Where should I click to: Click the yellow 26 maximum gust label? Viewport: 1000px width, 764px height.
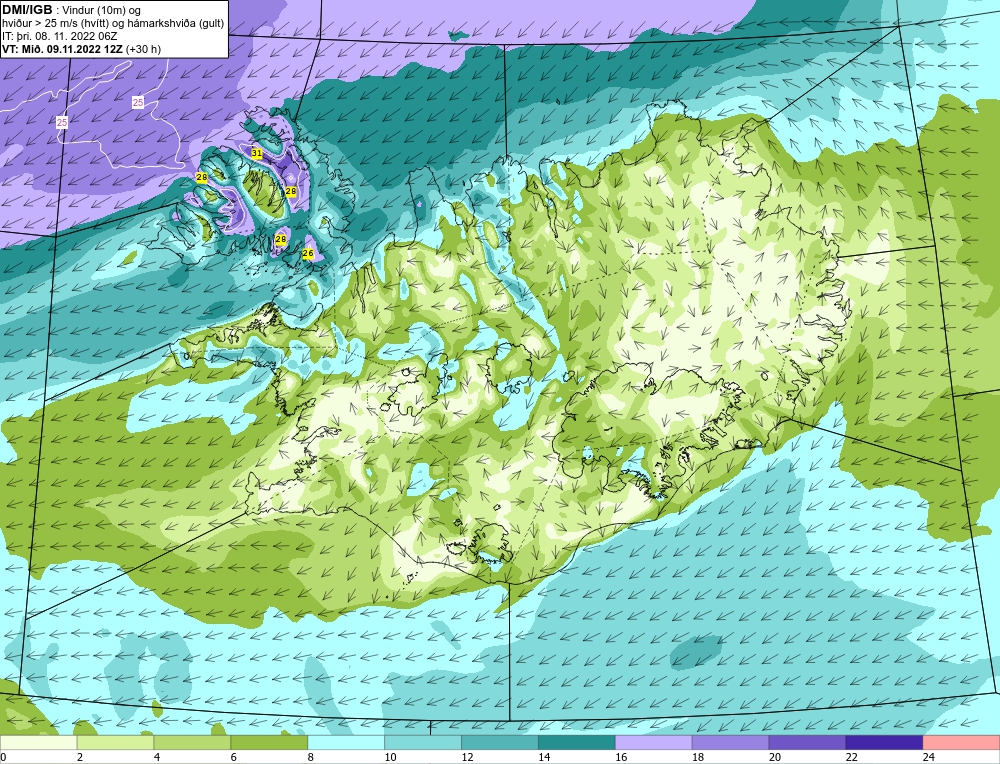308,254
